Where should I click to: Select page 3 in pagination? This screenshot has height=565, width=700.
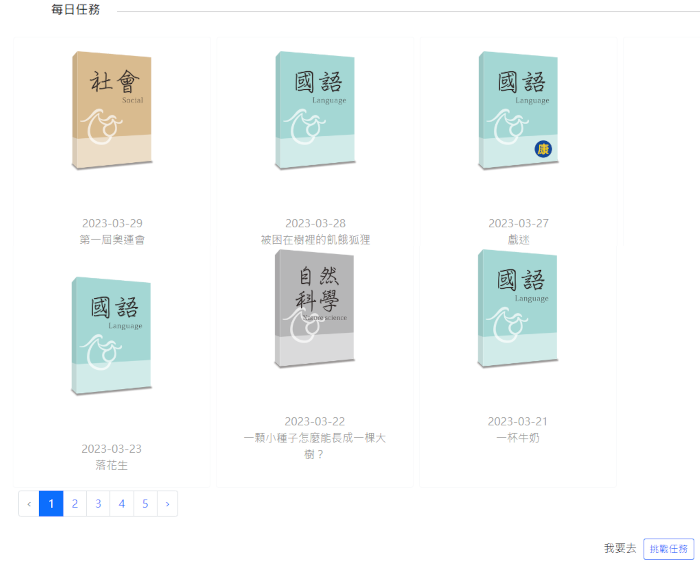(x=98, y=504)
